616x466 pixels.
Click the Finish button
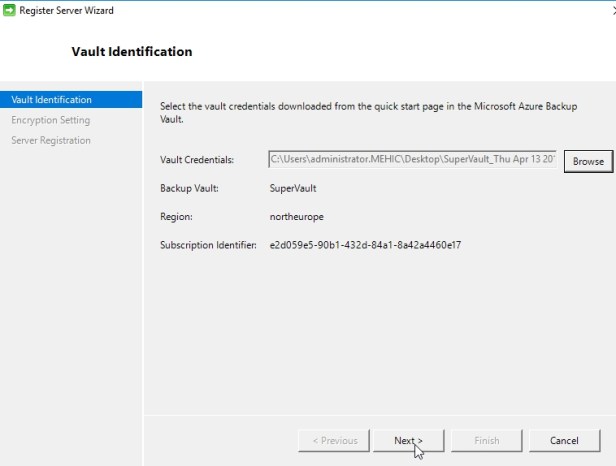[486, 440]
